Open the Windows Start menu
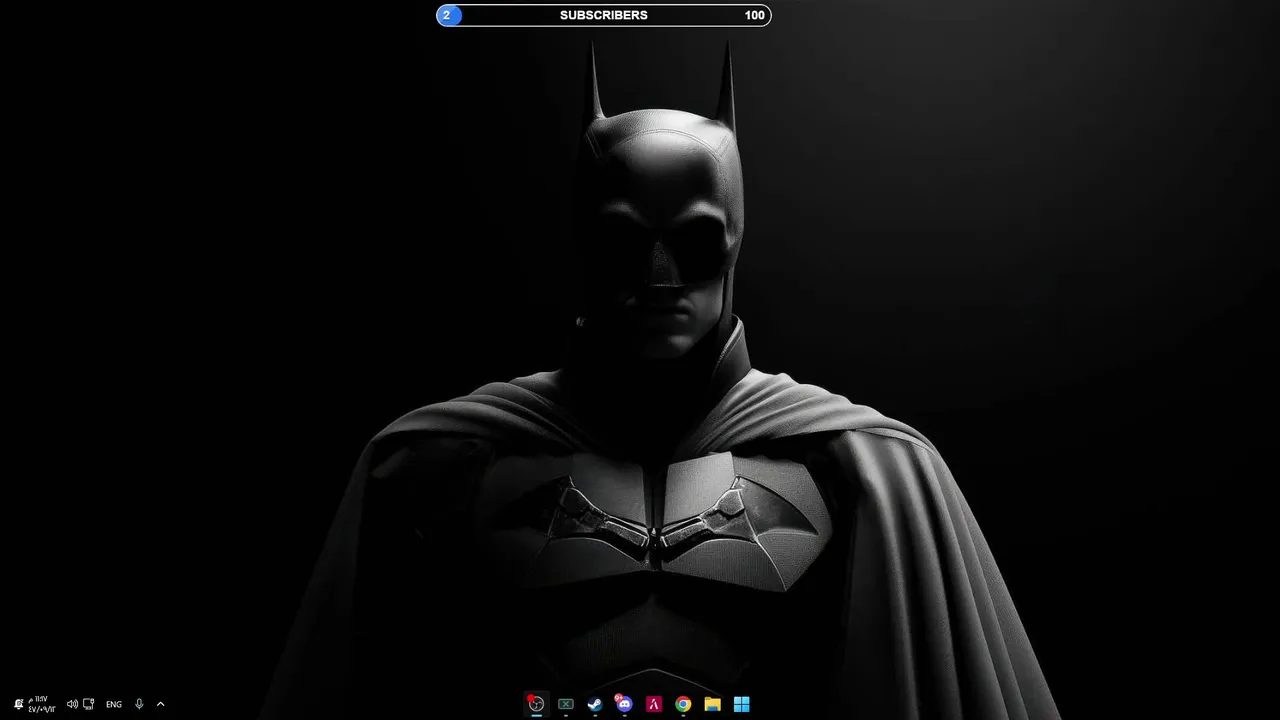Screen dimensions: 1280x720 (x=741, y=704)
